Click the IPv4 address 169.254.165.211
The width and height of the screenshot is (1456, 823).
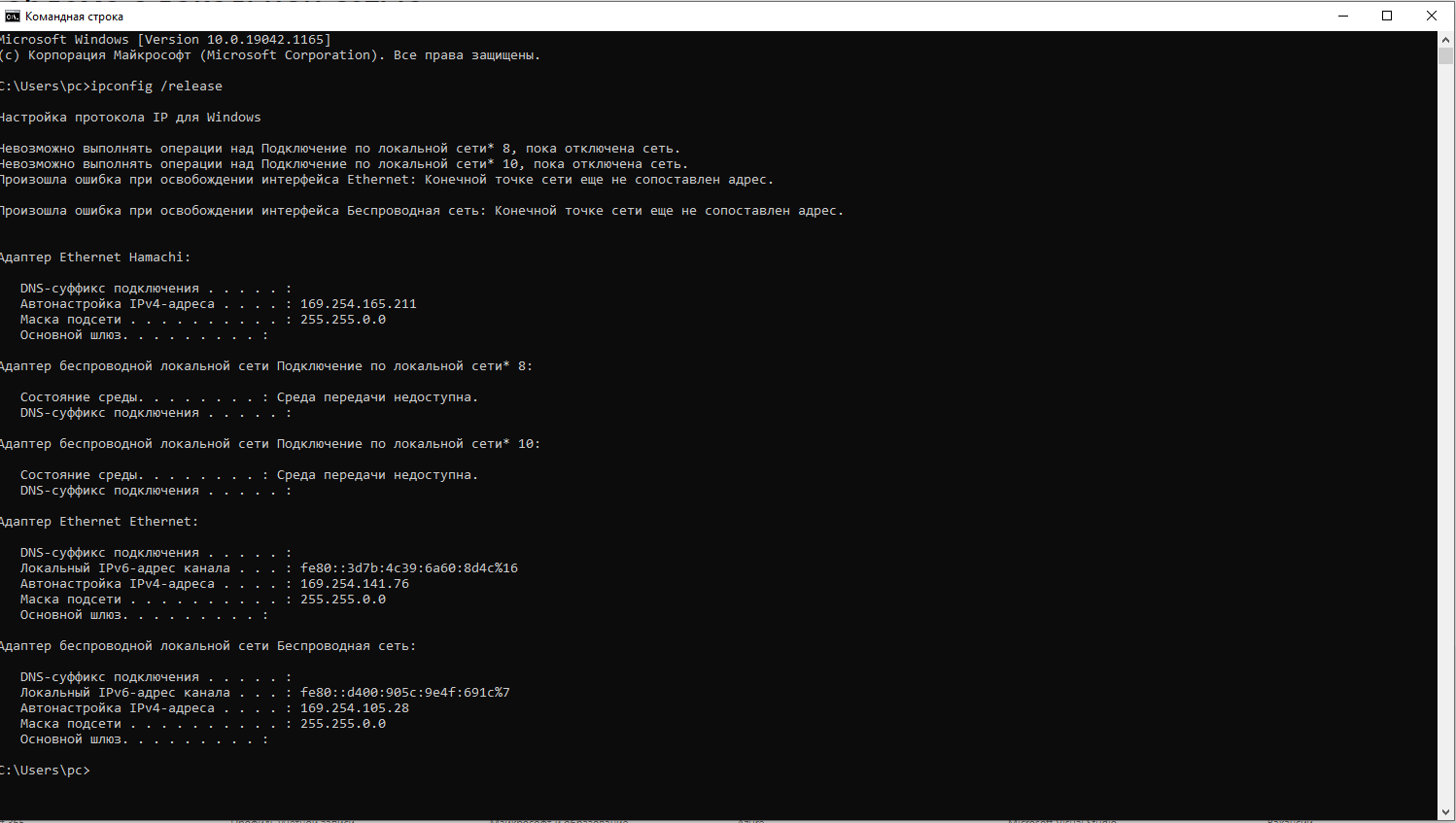[x=359, y=304]
